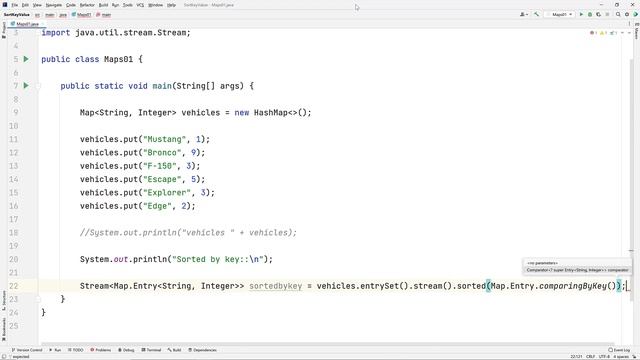
Task: Toggle the Bookmarks side panel
Action: pyautogui.click(x=4, y=329)
